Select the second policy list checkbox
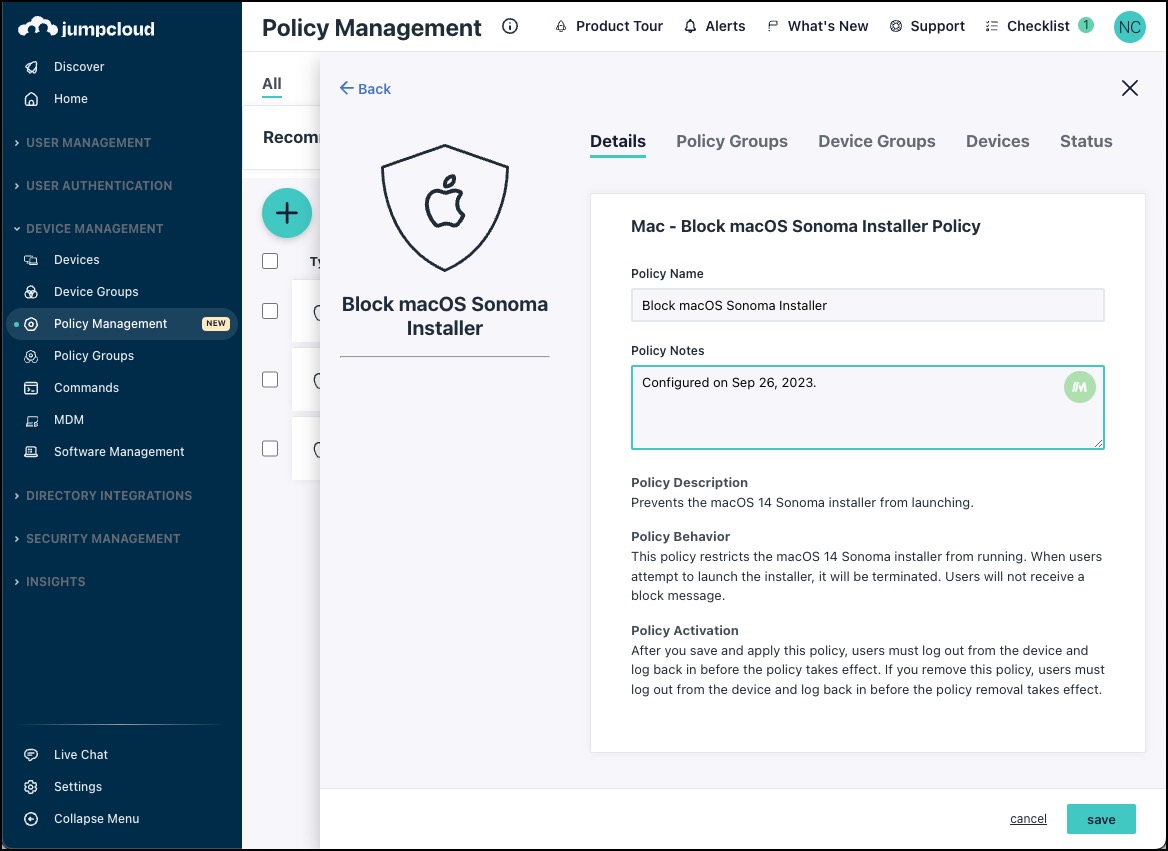The image size is (1168, 851). 269,379
